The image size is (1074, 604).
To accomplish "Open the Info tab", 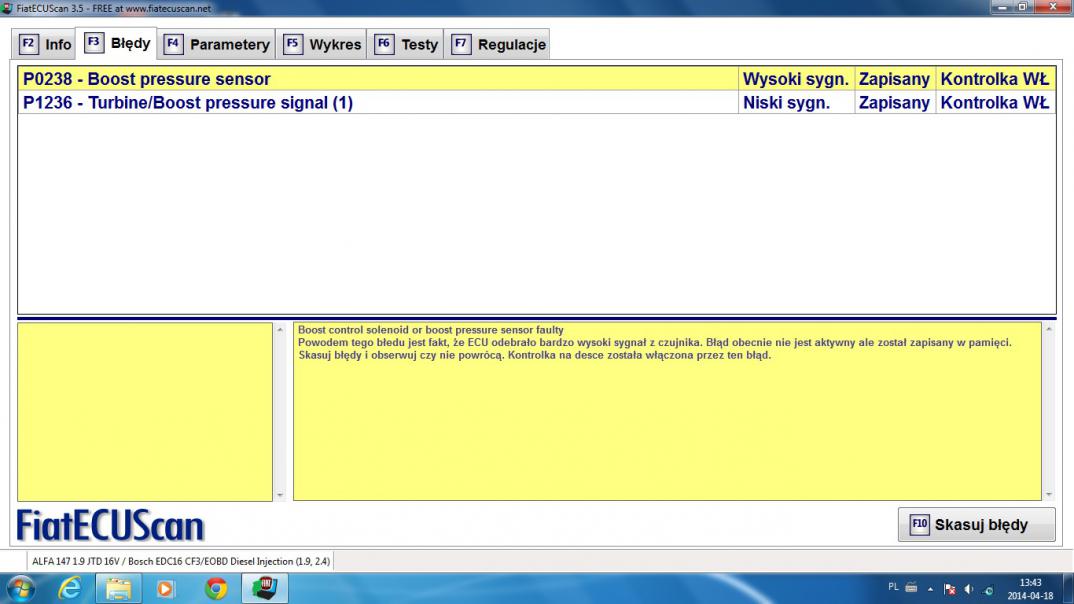I will (45, 45).
